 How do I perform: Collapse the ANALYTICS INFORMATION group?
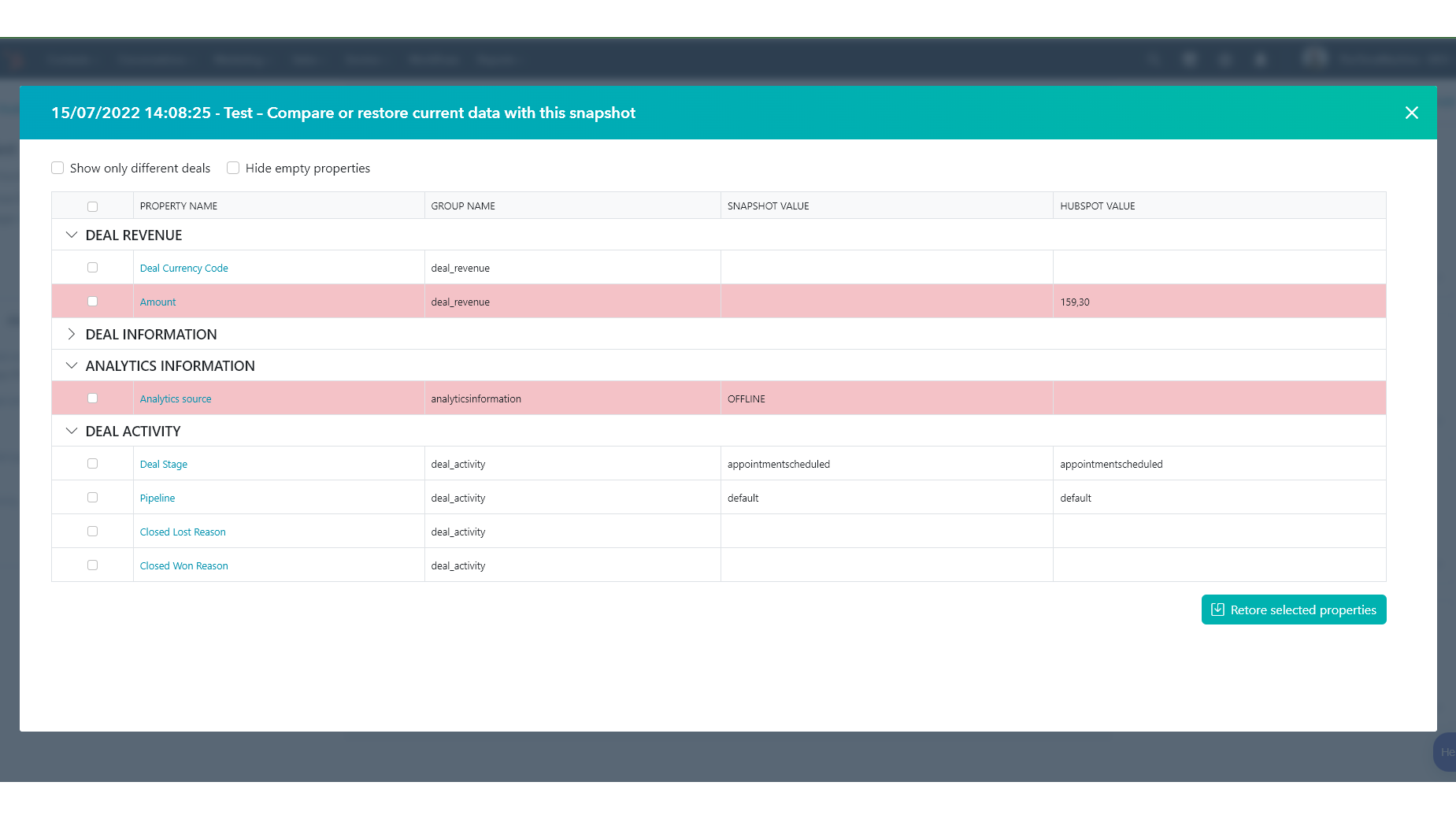pyautogui.click(x=72, y=365)
